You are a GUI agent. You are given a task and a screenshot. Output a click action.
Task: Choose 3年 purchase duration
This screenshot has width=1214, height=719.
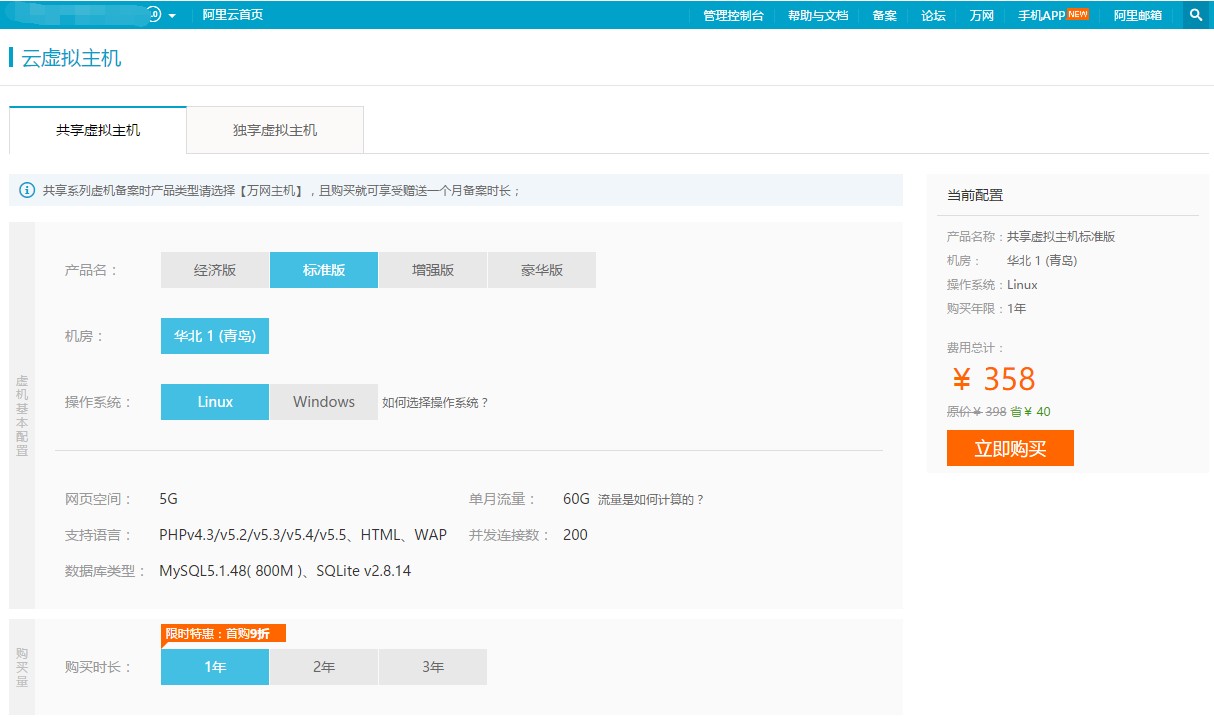(x=433, y=667)
